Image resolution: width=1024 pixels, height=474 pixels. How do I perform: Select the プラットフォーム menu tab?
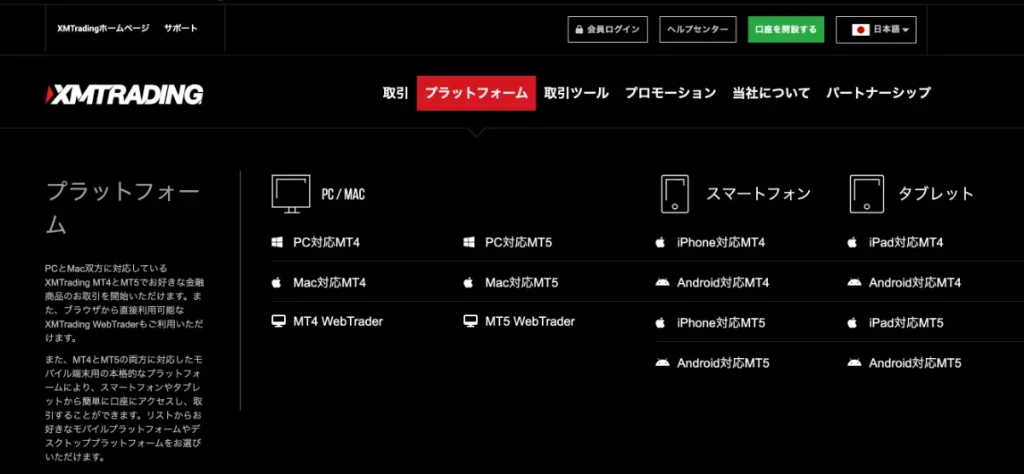coord(476,93)
